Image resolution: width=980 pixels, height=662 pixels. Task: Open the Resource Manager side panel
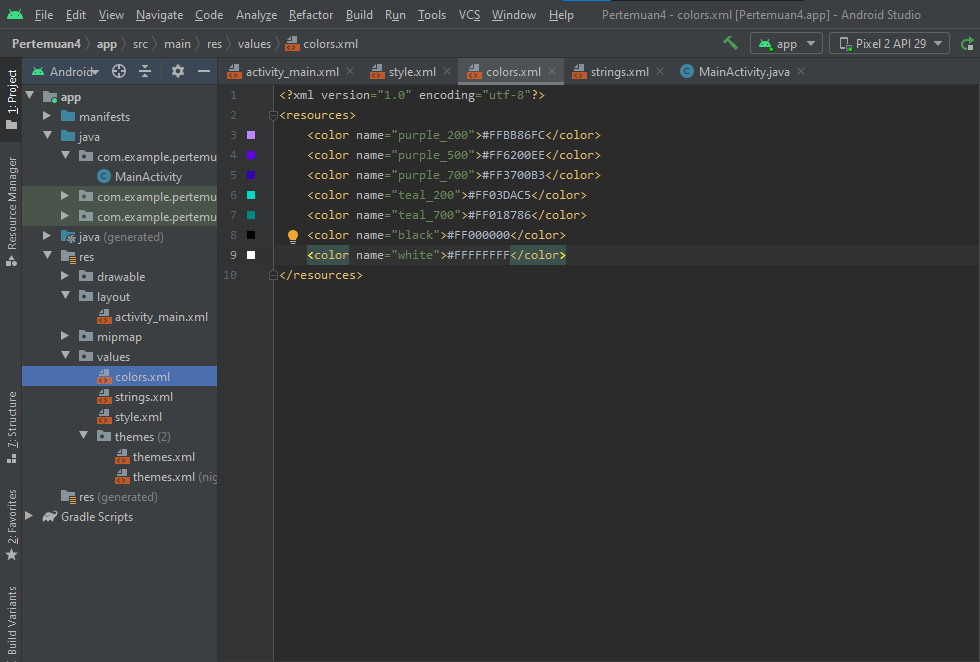(x=11, y=210)
